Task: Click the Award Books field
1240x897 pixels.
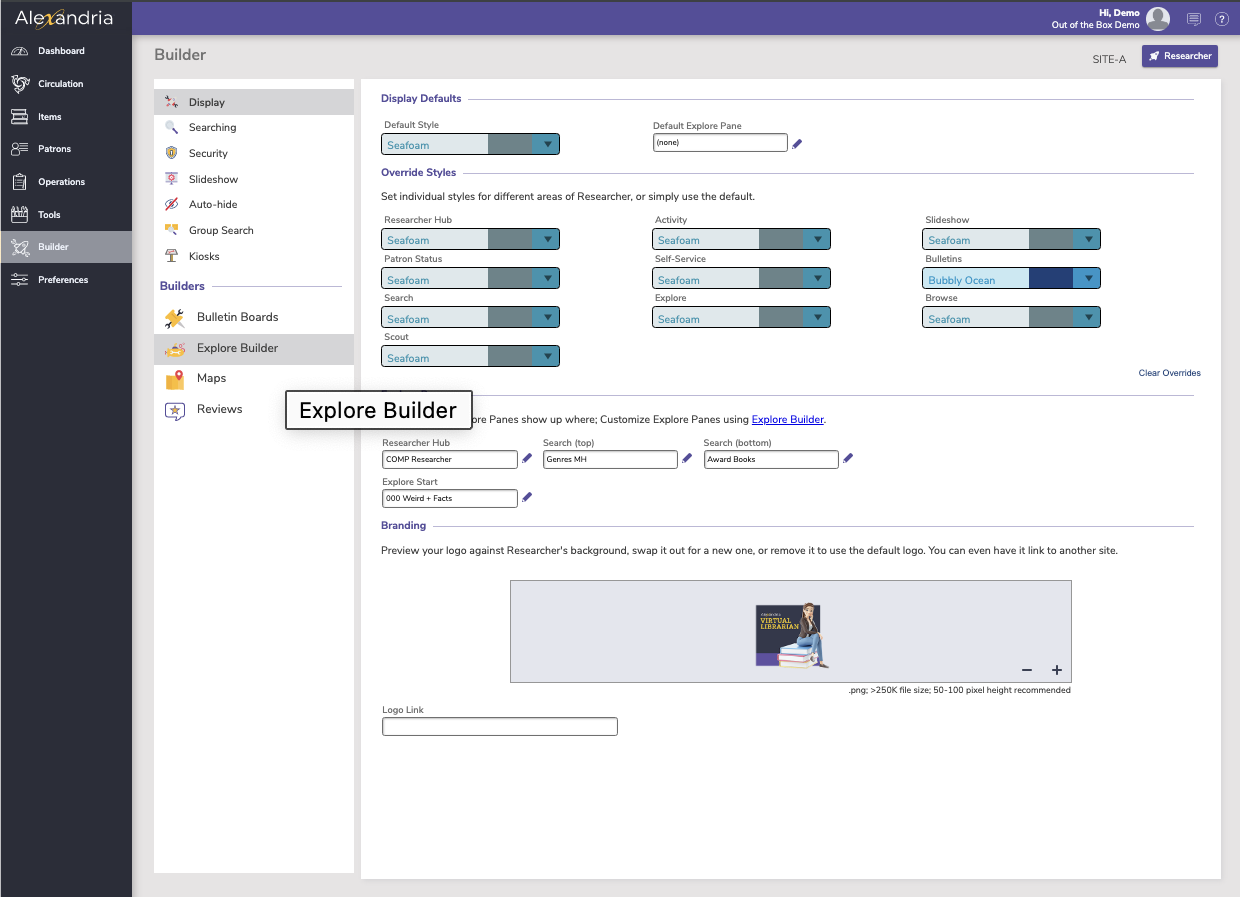Action: [771, 459]
